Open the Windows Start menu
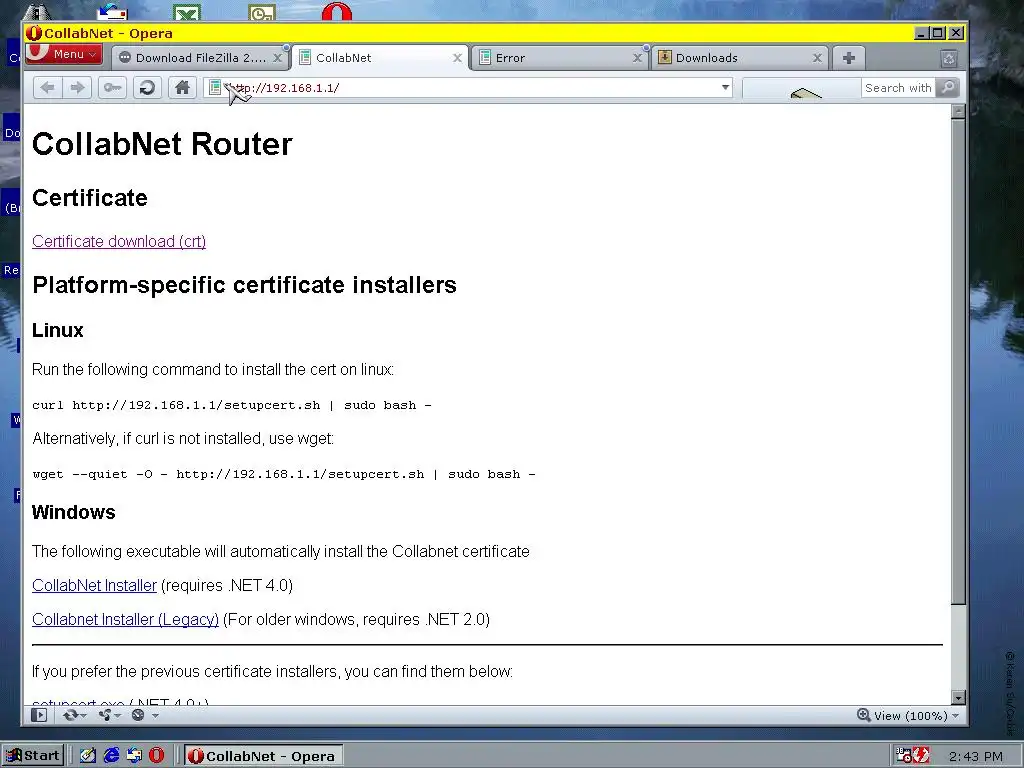The height and width of the screenshot is (768, 1024). point(33,756)
